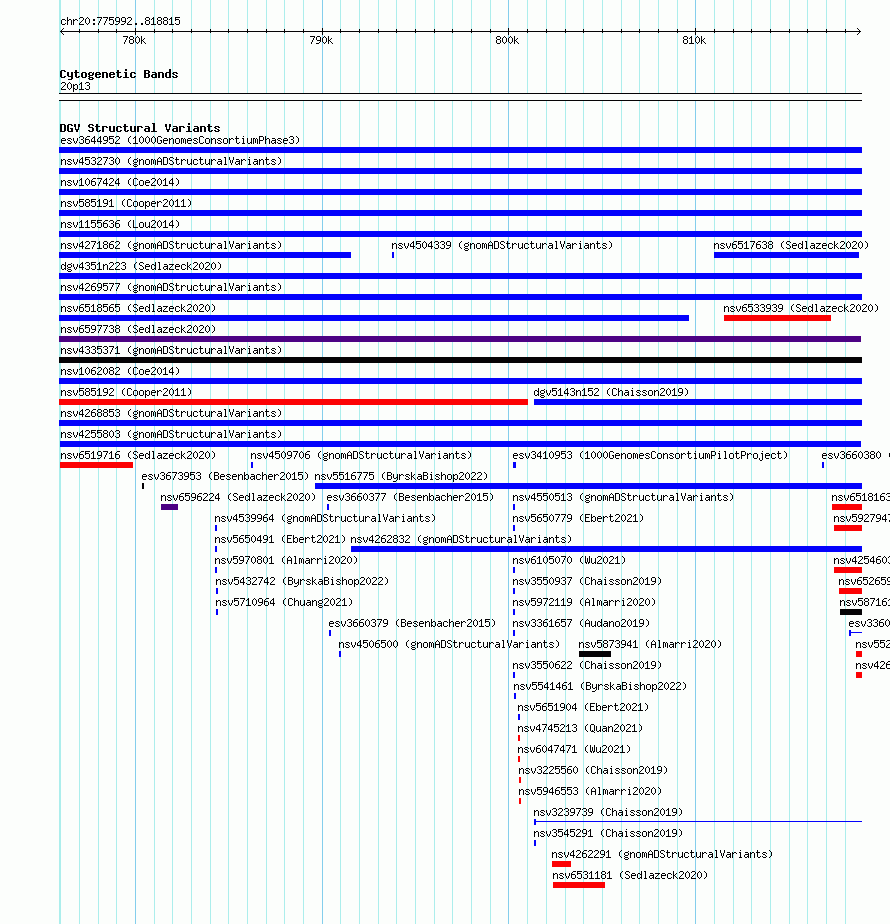Viewport: 890px width, 924px height.
Task: Click the black nsv4335371 variant bar
Action: (460, 360)
